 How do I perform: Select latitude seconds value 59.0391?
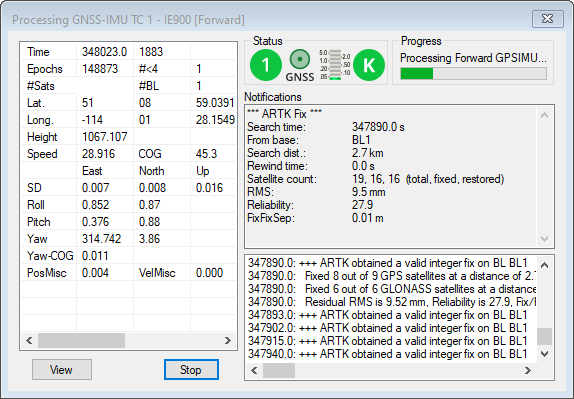(x=215, y=103)
